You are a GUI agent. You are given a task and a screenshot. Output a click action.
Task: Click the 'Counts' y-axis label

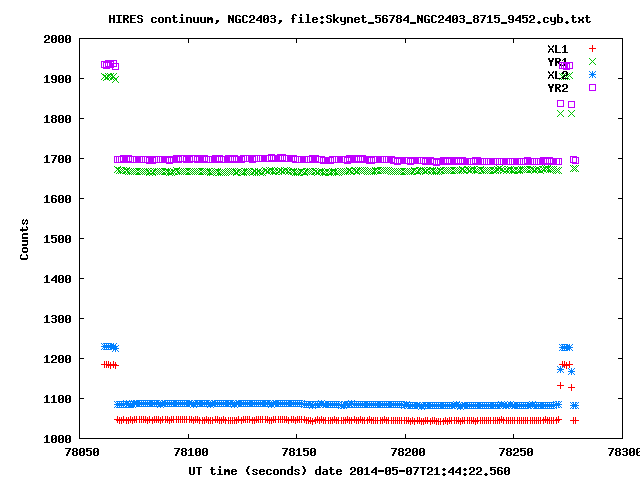click(24, 239)
